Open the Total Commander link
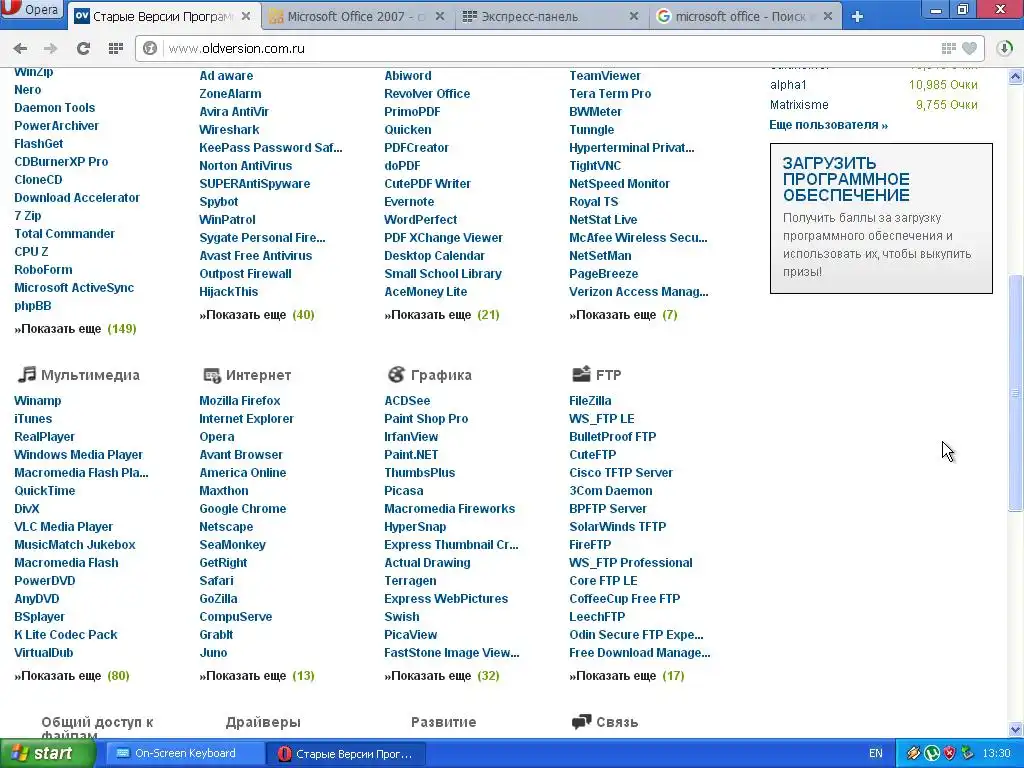 click(64, 234)
